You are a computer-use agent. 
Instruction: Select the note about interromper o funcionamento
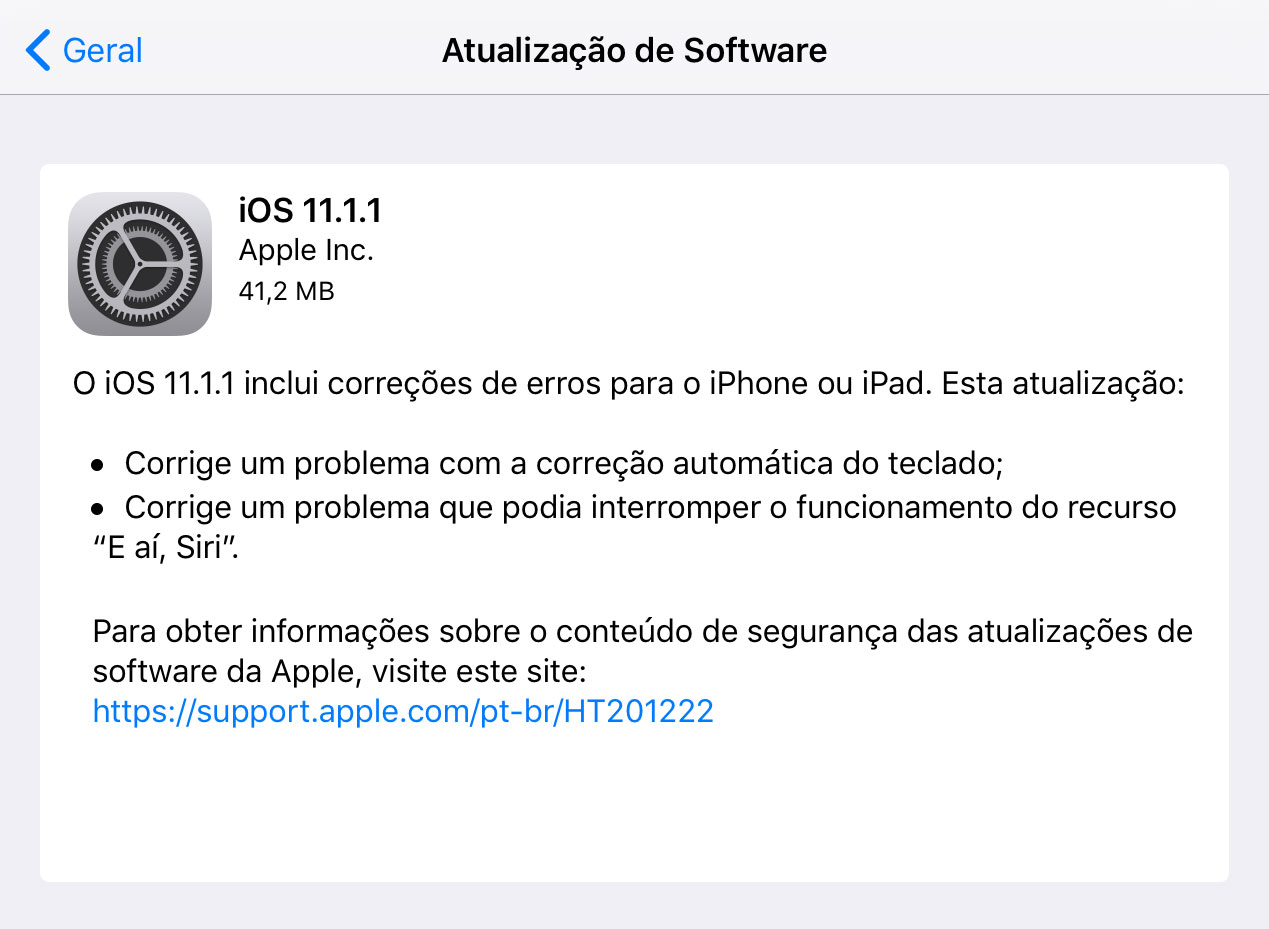click(650, 508)
